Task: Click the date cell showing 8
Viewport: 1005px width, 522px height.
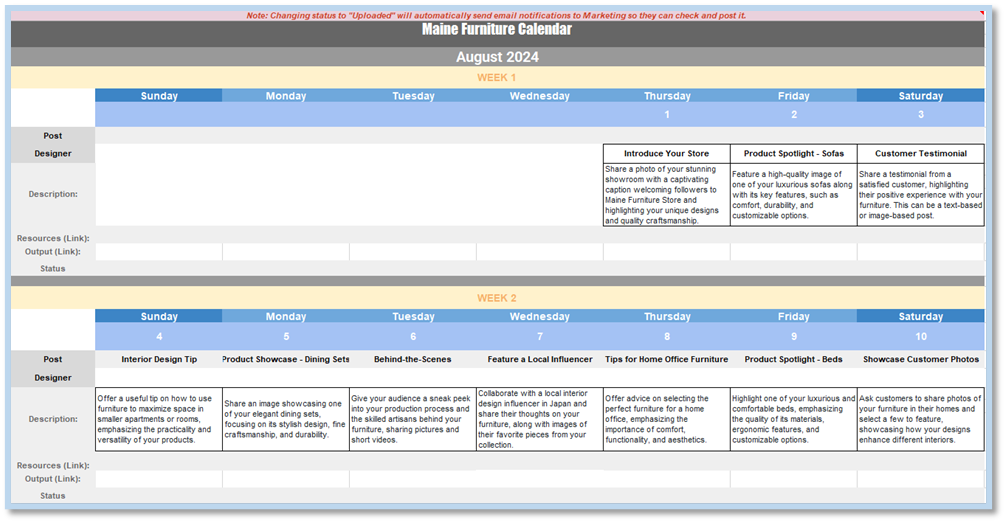Action: [667, 336]
